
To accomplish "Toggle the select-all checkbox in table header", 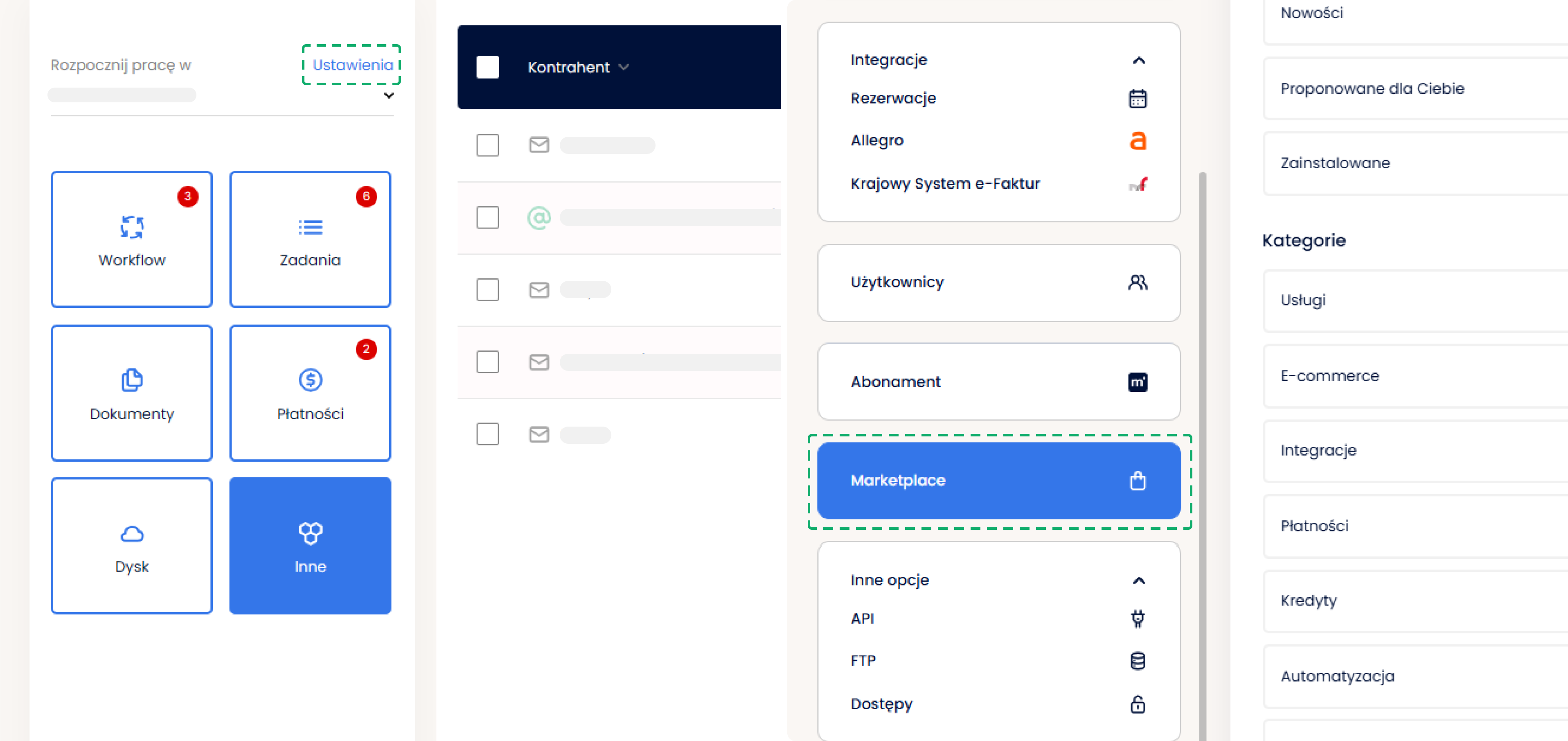I will tap(488, 67).
